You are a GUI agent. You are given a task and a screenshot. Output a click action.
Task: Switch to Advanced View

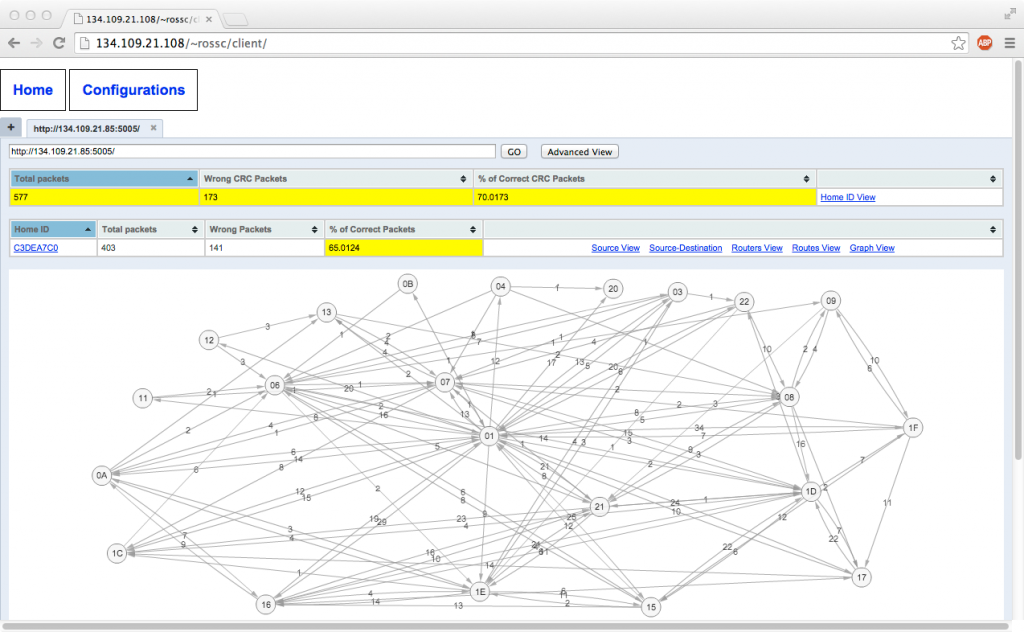pyautogui.click(x=579, y=152)
